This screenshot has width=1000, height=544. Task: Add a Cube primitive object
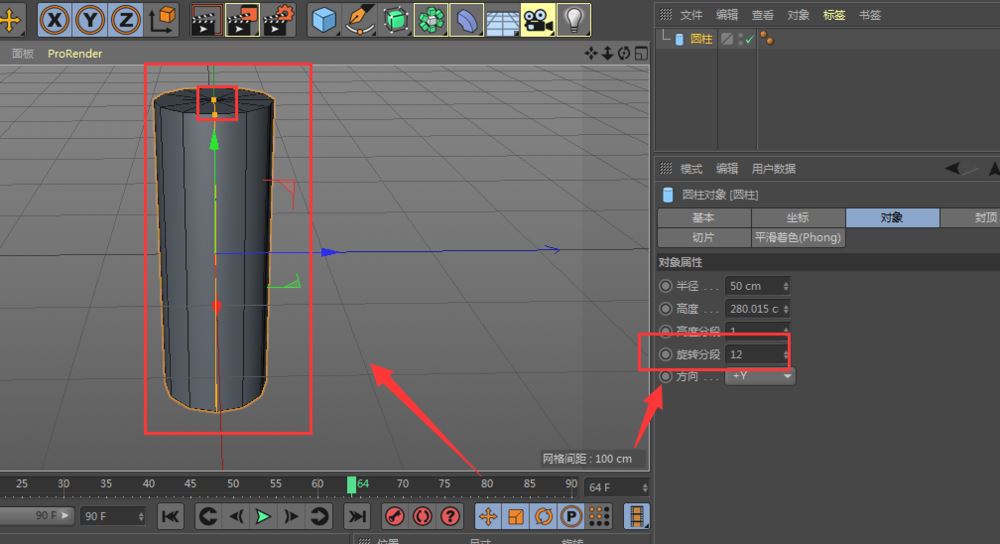[x=323, y=18]
